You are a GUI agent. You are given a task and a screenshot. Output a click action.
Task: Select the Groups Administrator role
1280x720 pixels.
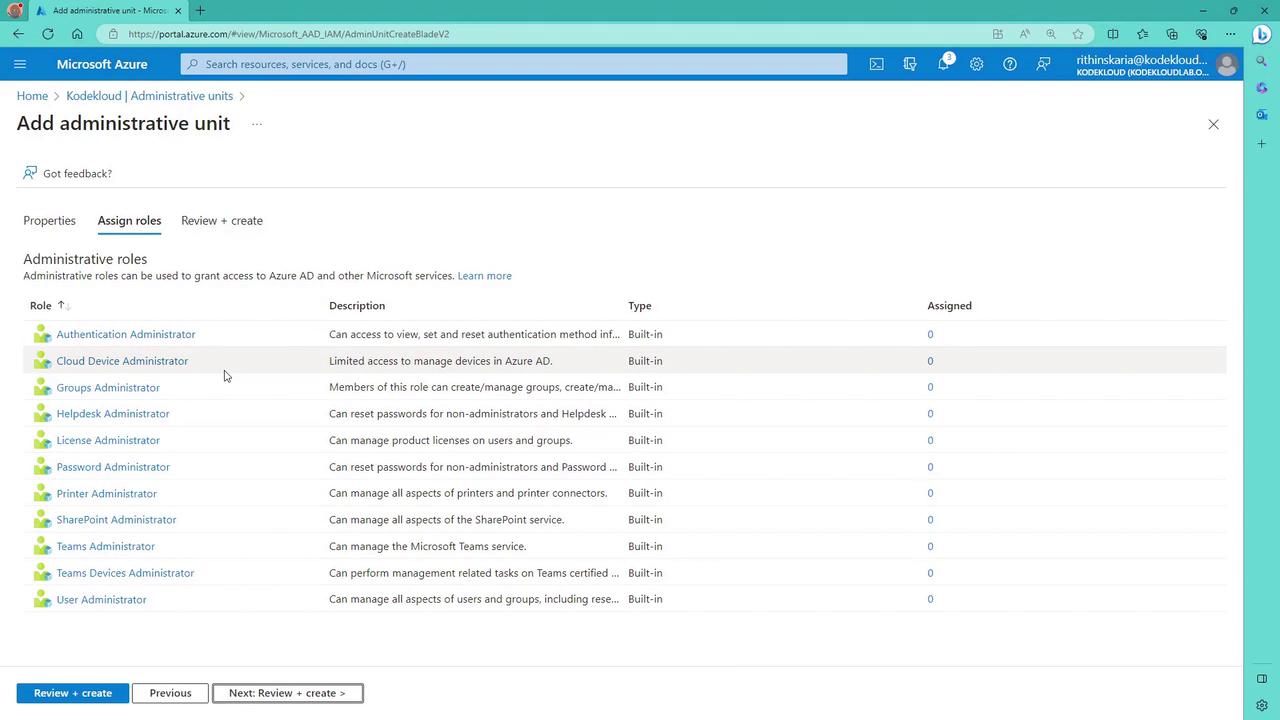(x=108, y=388)
